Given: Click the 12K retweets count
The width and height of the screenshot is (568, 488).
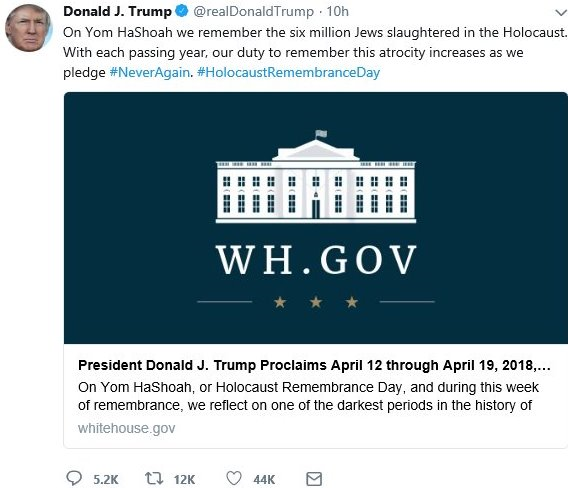Looking at the screenshot, I should (184, 480).
